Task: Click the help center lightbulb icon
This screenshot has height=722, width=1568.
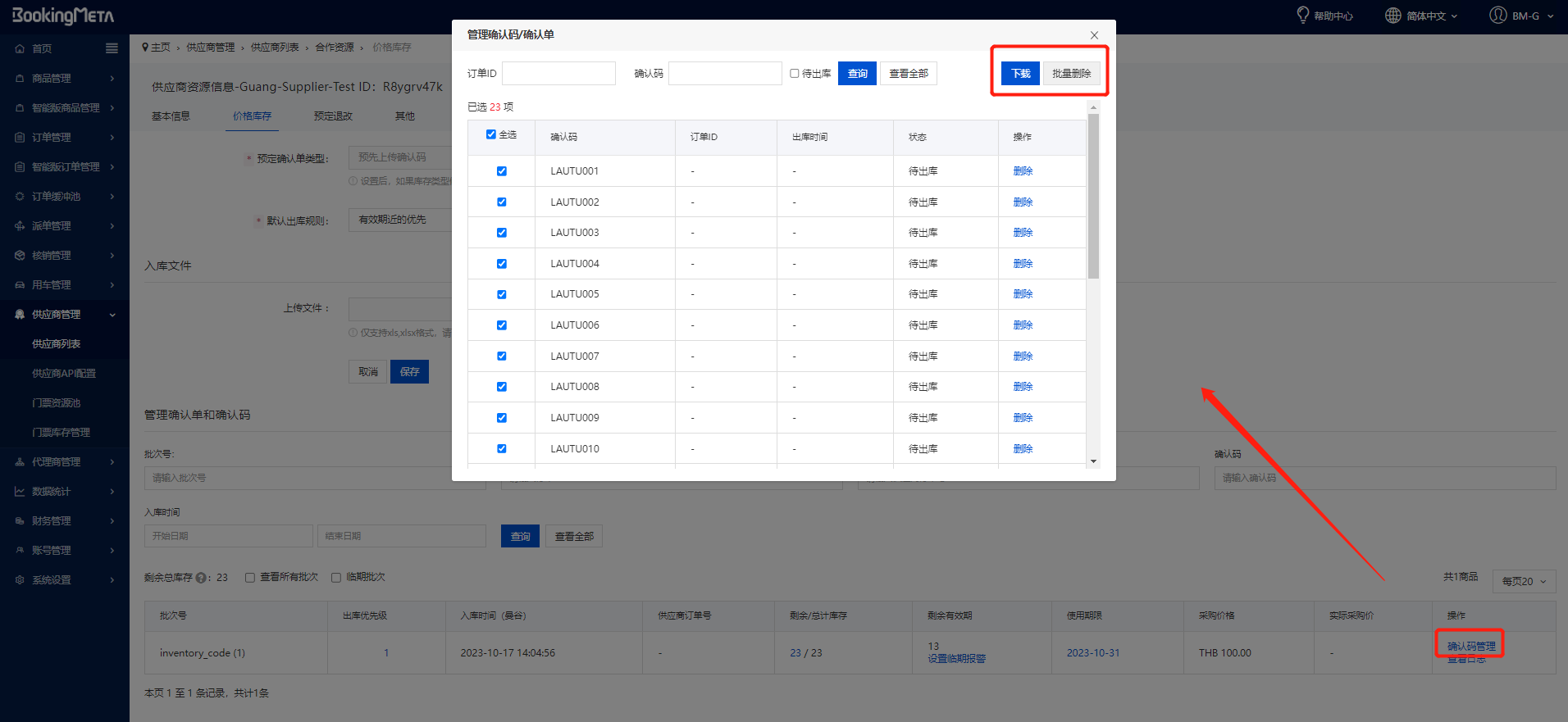Action: pos(1302,16)
